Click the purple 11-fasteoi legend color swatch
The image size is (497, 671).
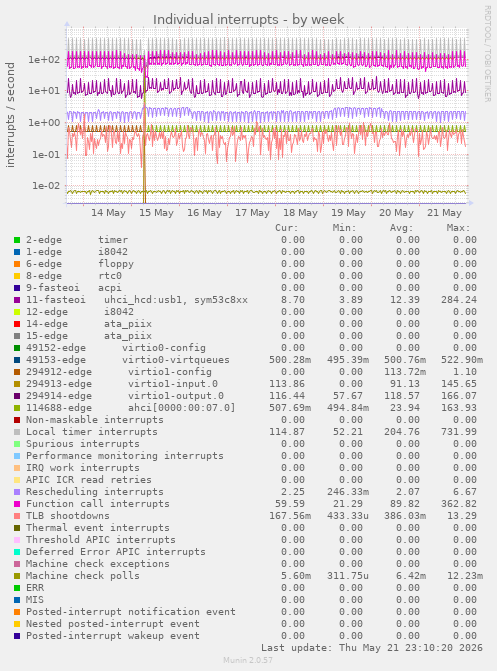pyautogui.click(x=17, y=300)
